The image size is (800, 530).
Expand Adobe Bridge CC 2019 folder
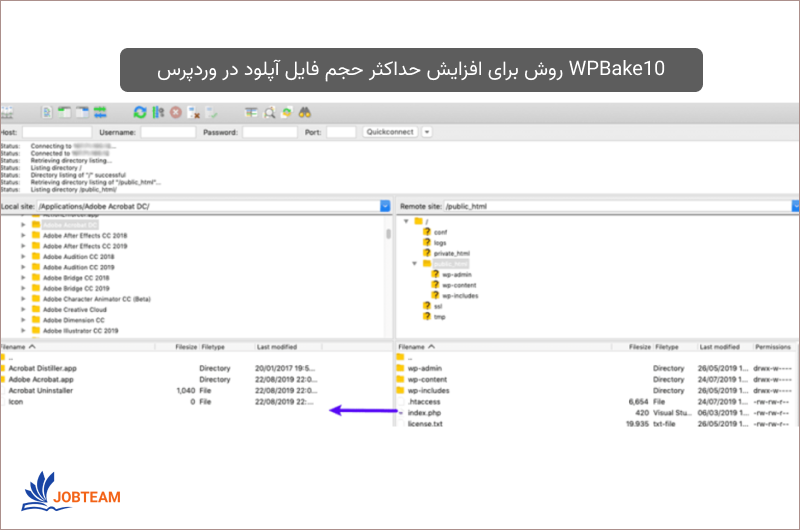pos(23,288)
